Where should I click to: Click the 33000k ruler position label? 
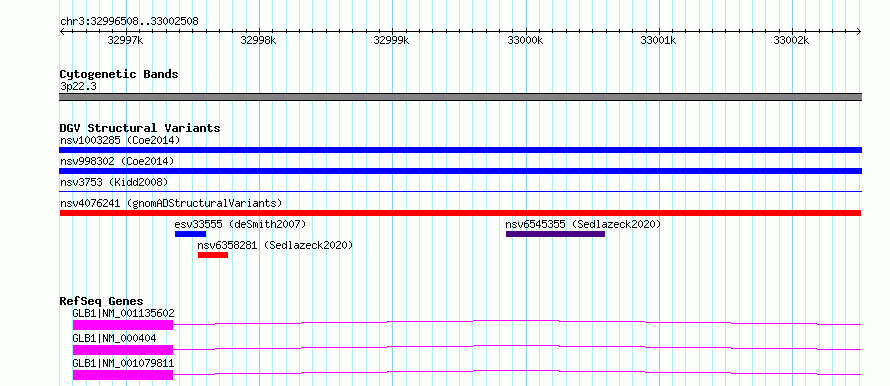pos(525,41)
